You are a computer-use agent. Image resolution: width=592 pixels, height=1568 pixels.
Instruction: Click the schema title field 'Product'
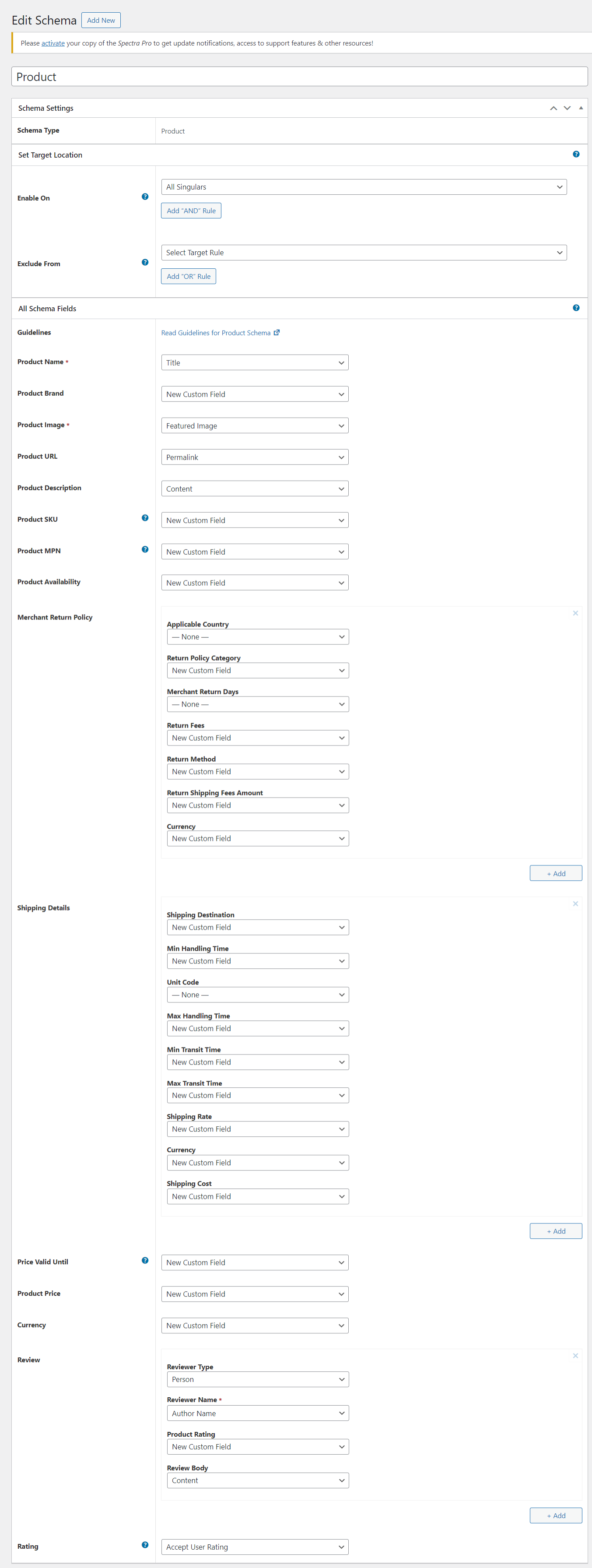pos(299,77)
